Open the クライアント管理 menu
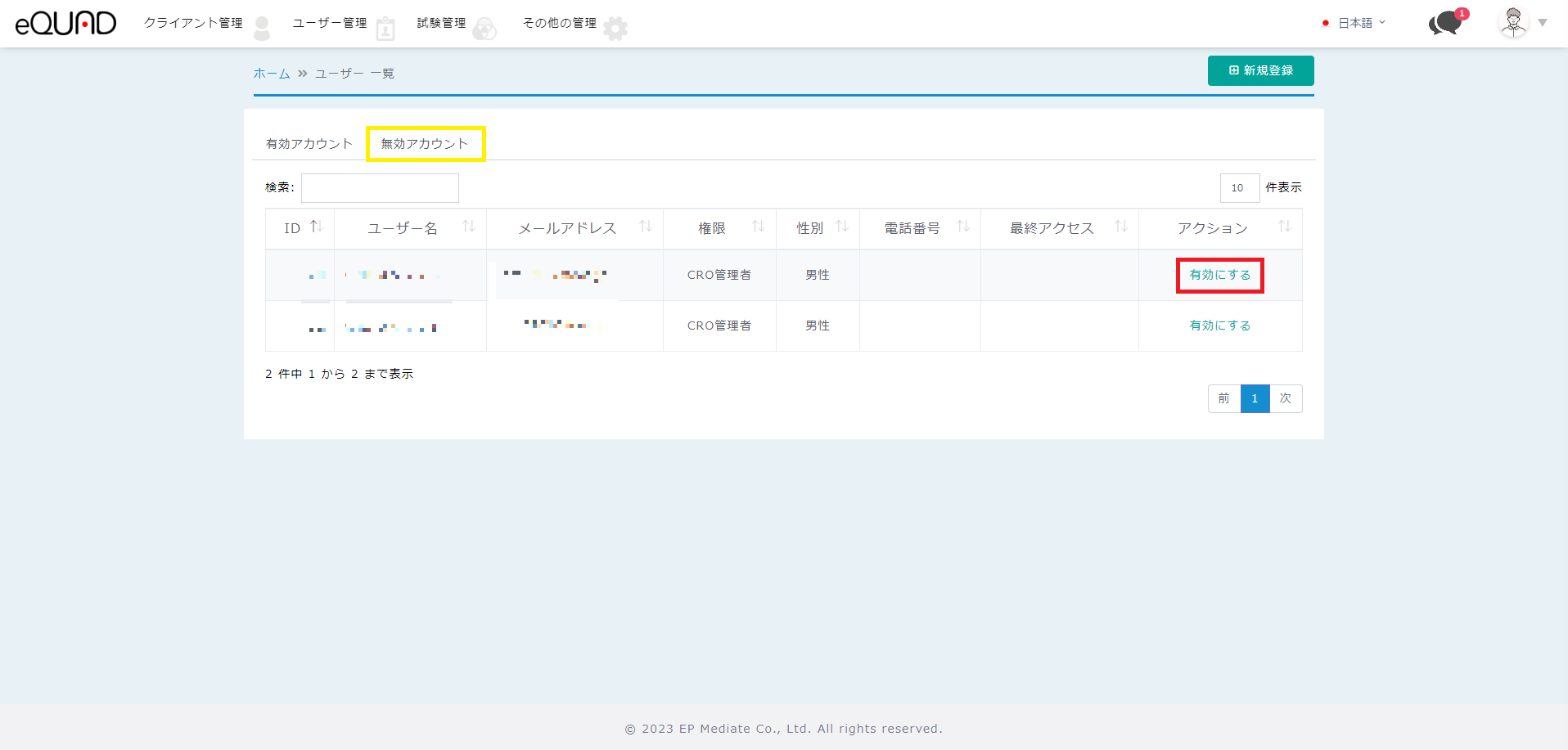Screen dimensions: 1568x750 [193, 23]
